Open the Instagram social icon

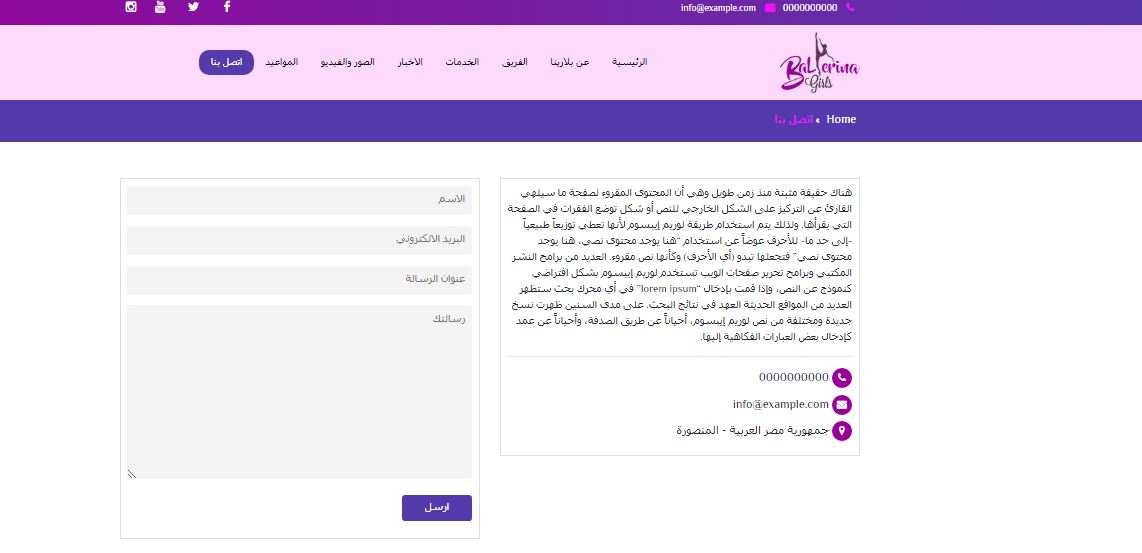131,7
